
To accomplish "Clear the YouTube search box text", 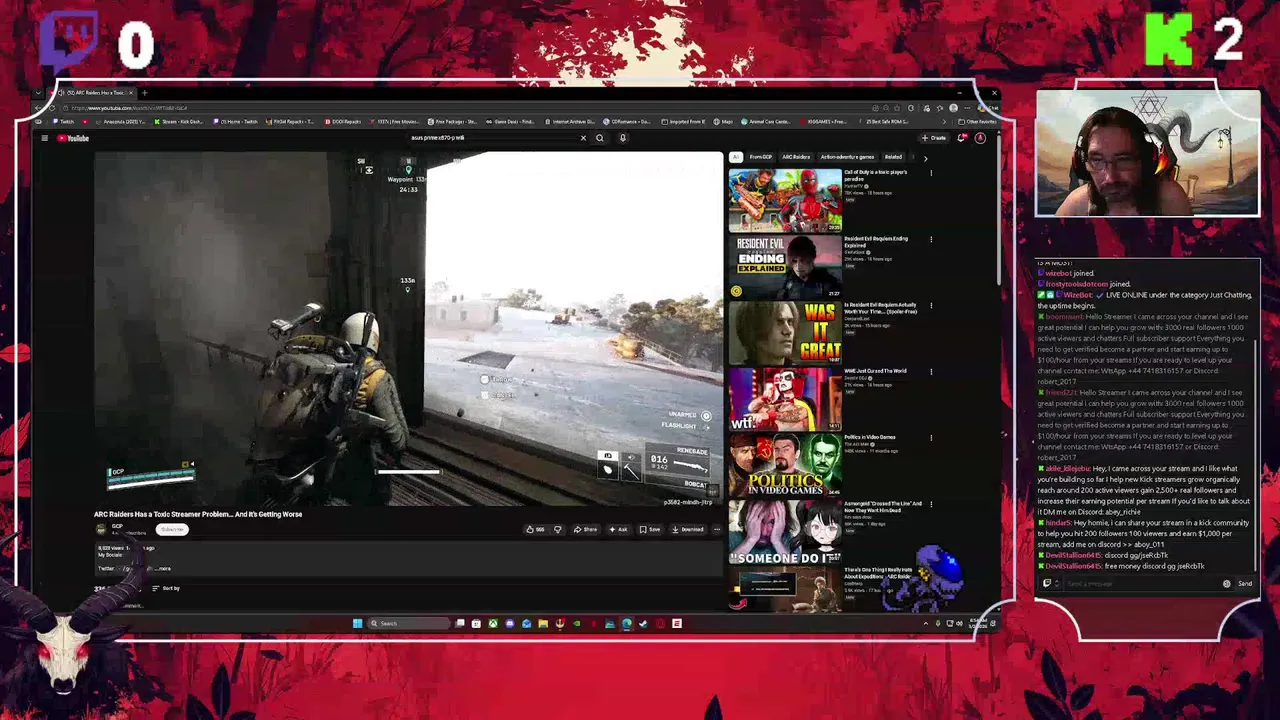I will point(583,138).
